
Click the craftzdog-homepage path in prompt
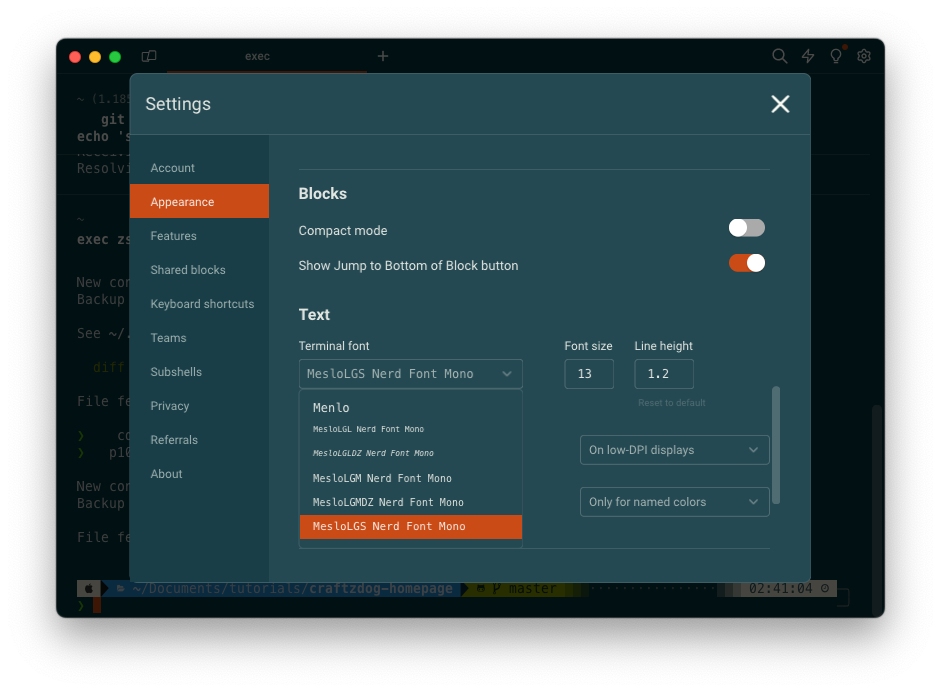pos(380,589)
